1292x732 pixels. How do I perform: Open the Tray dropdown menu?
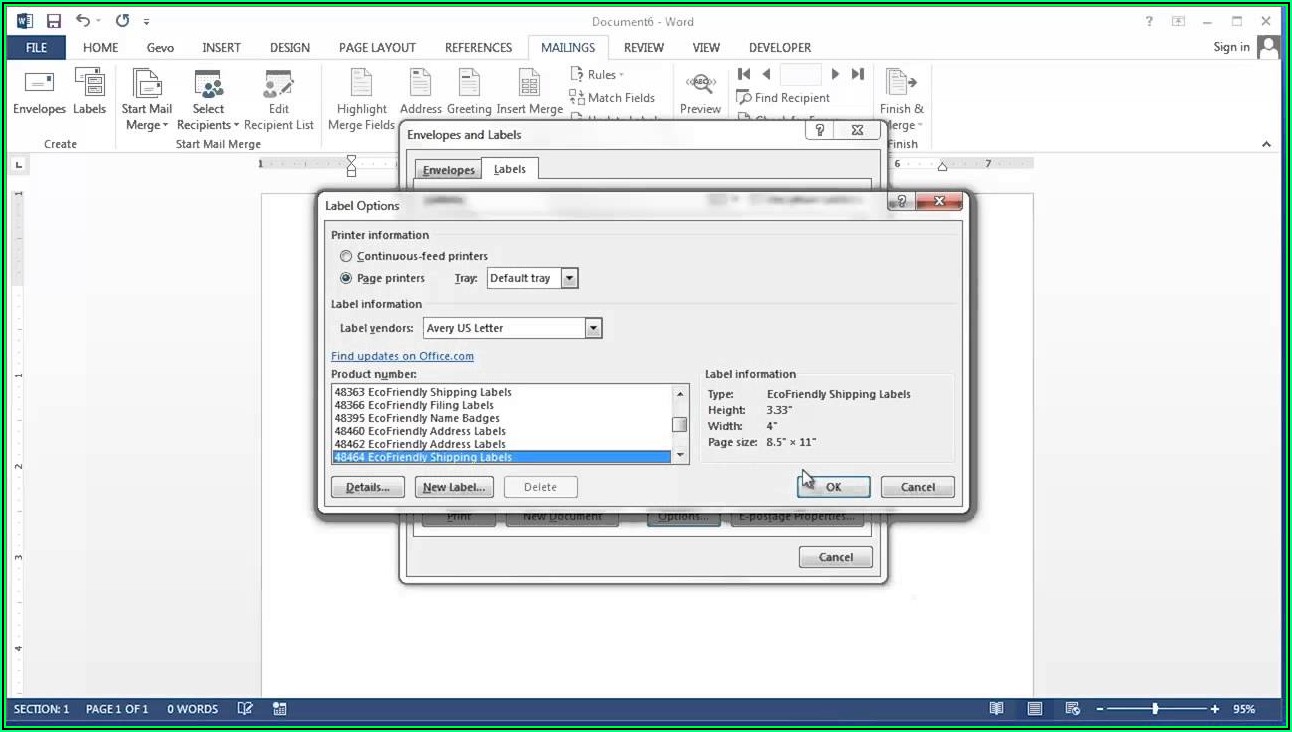pyautogui.click(x=569, y=278)
